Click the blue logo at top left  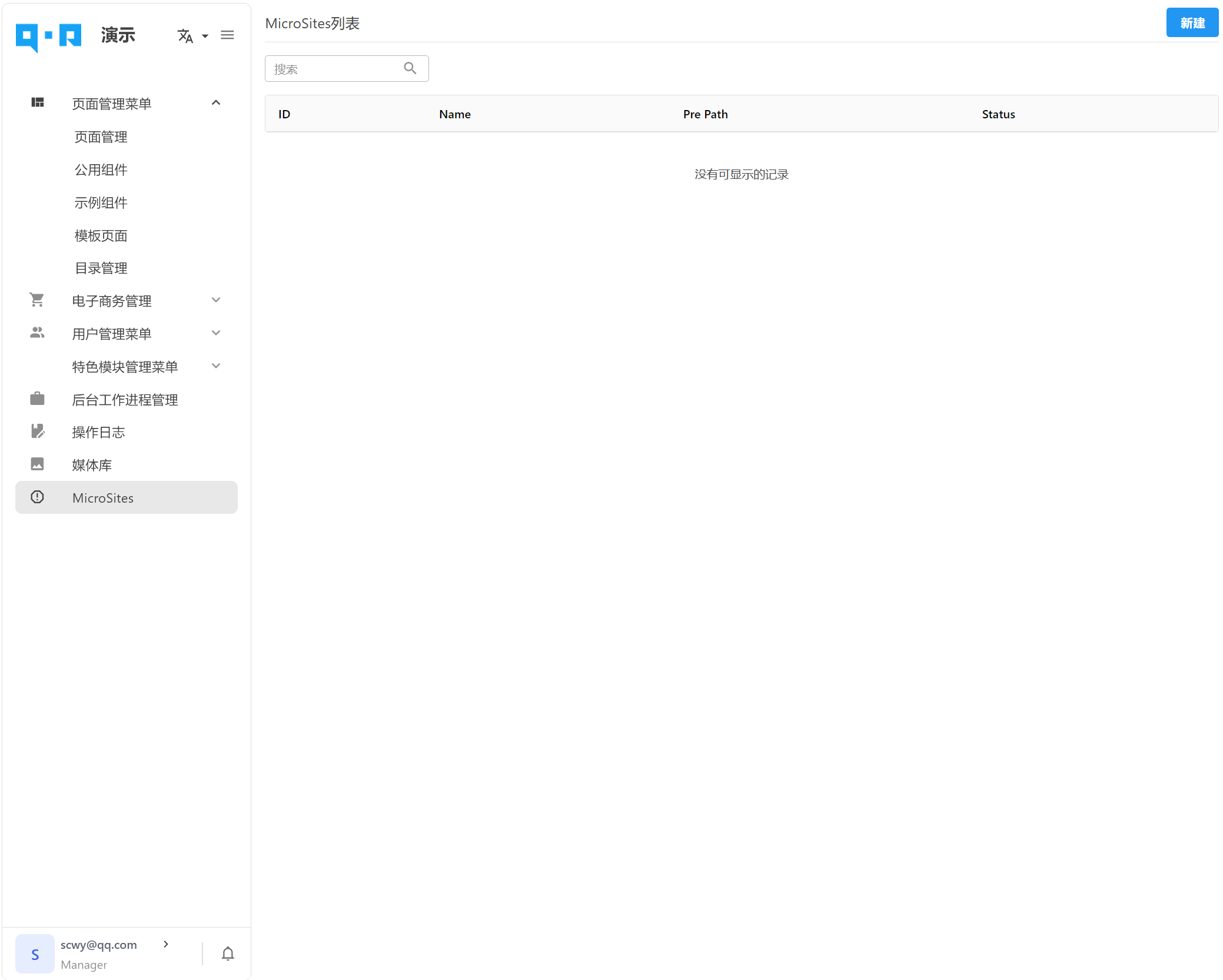pos(48,38)
